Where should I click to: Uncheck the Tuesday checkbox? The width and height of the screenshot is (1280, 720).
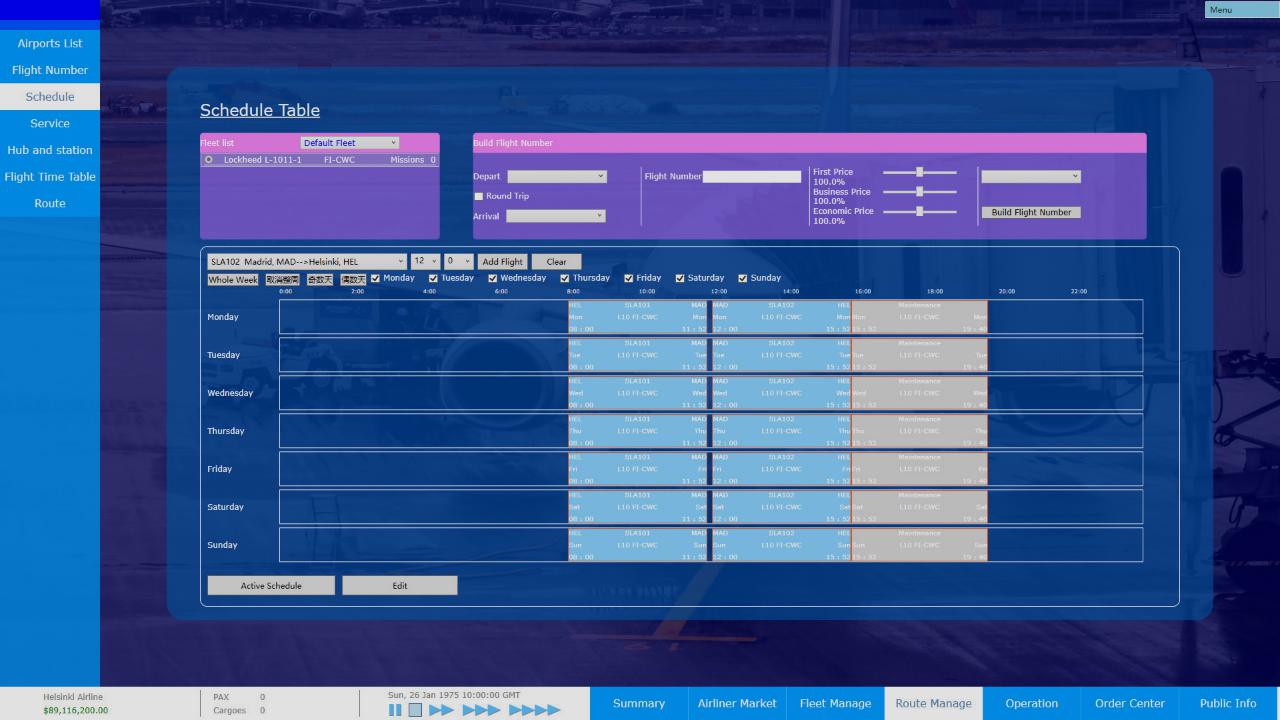pyautogui.click(x=433, y=278)
